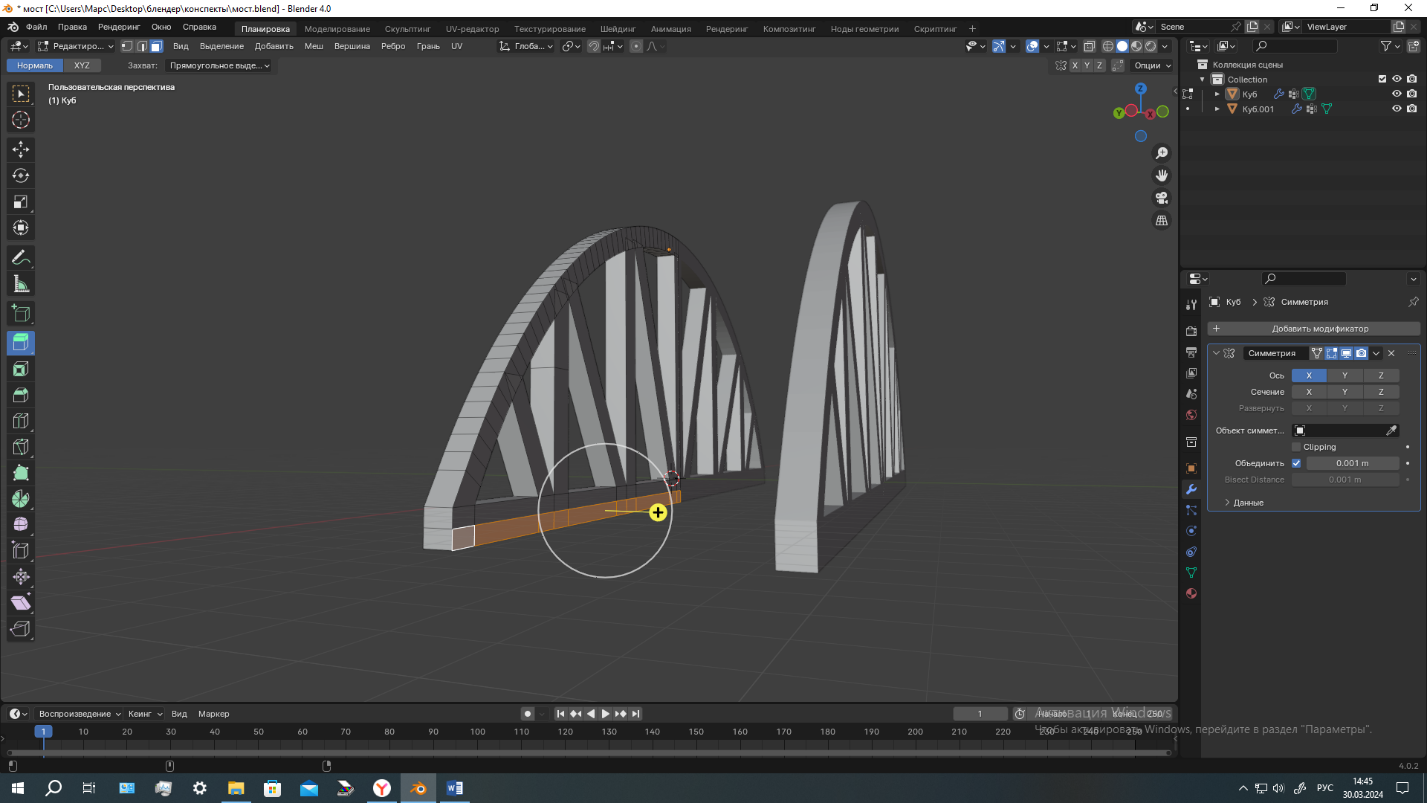Open the Material properties tab

click(x=1191, y=594)
